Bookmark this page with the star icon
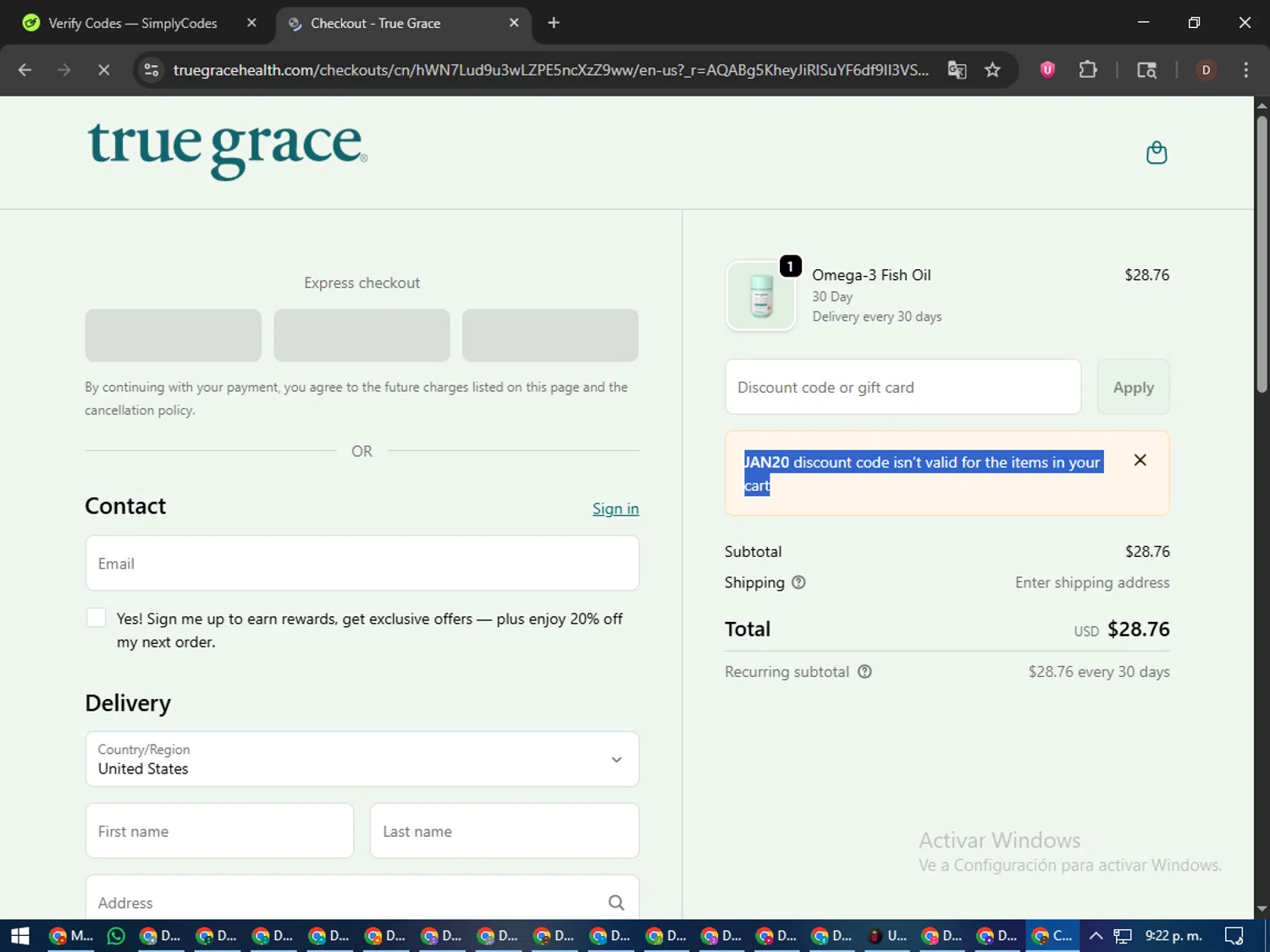This screenshot has height=952, width=1270. 992,70
